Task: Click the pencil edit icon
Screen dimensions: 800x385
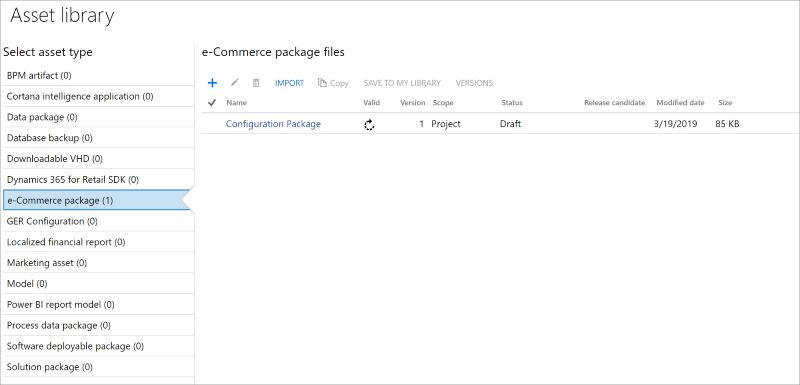Action: (234, 83)
